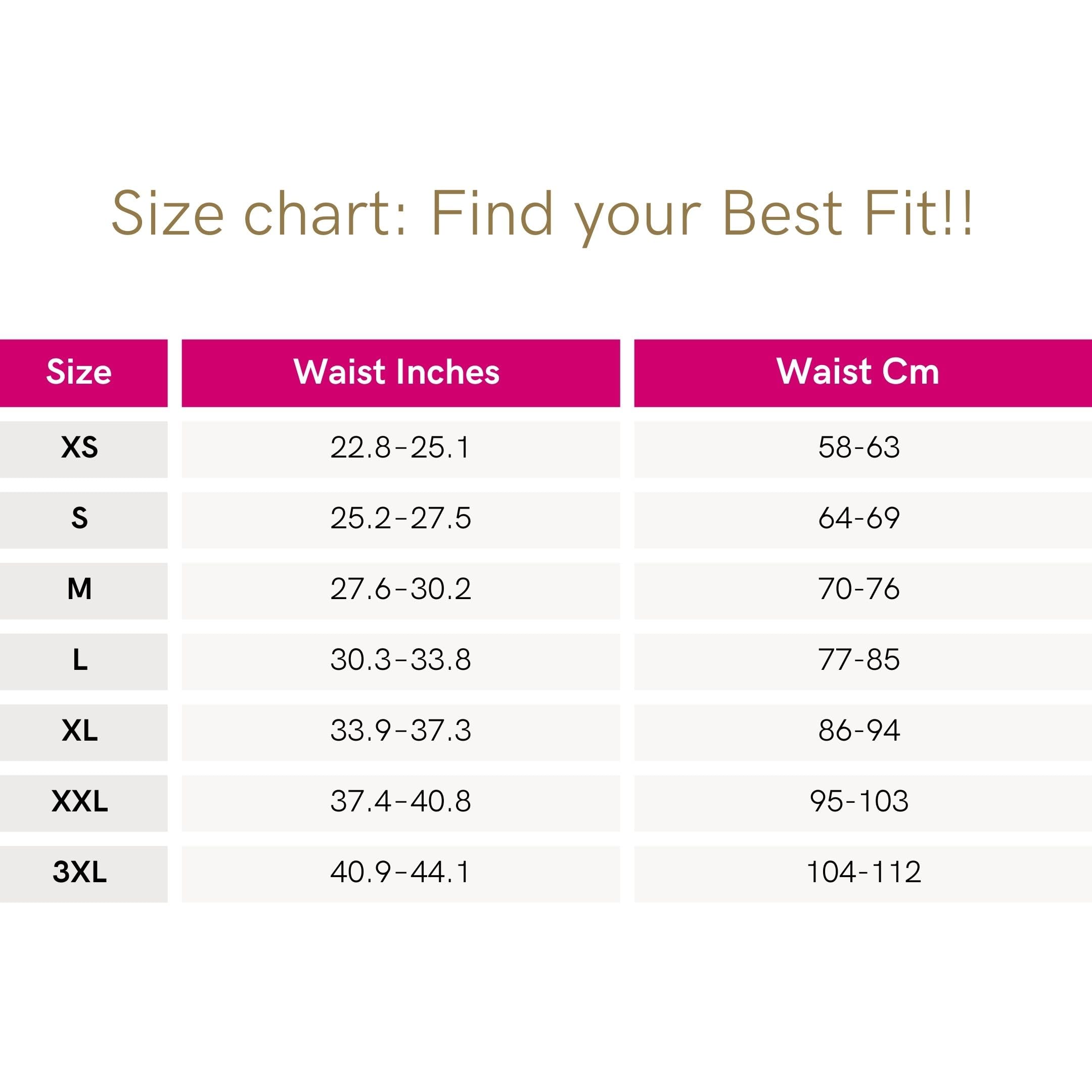Click the "Size chart: Find your Best Fit!!" title
Viewport: 1092px width, 1092px height.
(542, 214)
